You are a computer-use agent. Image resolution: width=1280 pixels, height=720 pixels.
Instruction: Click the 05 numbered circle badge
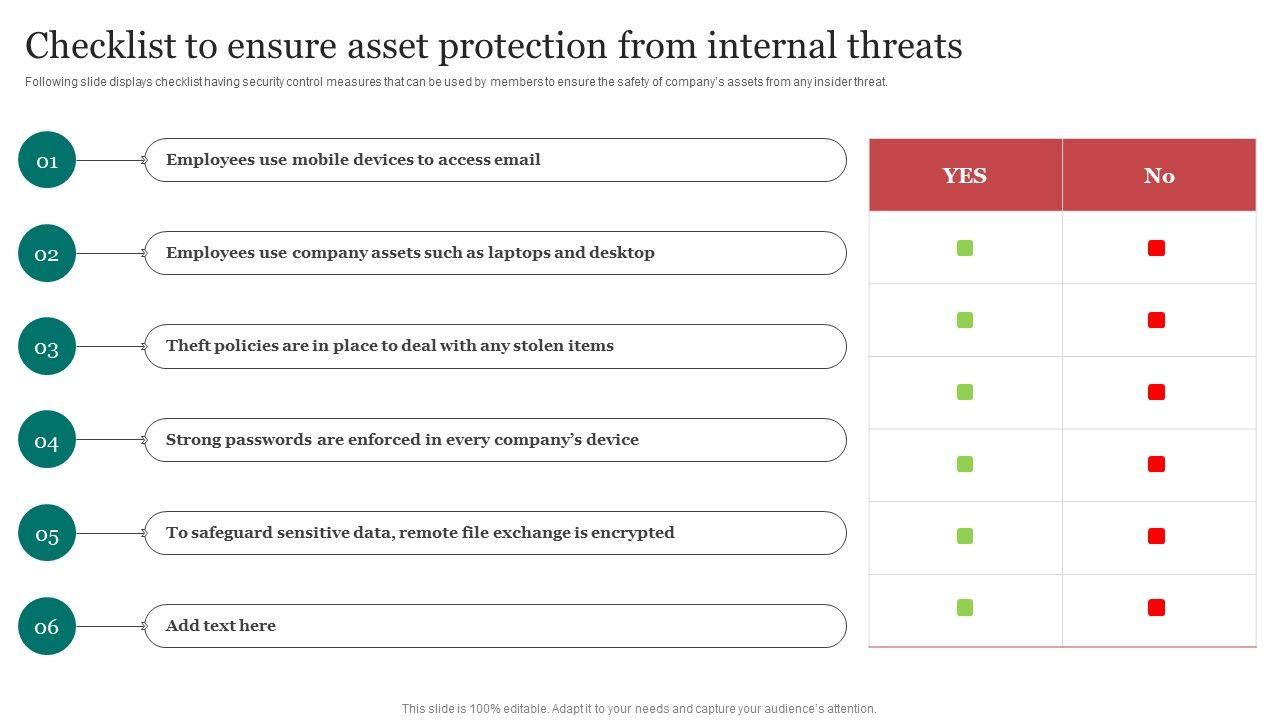pos(47,534)
